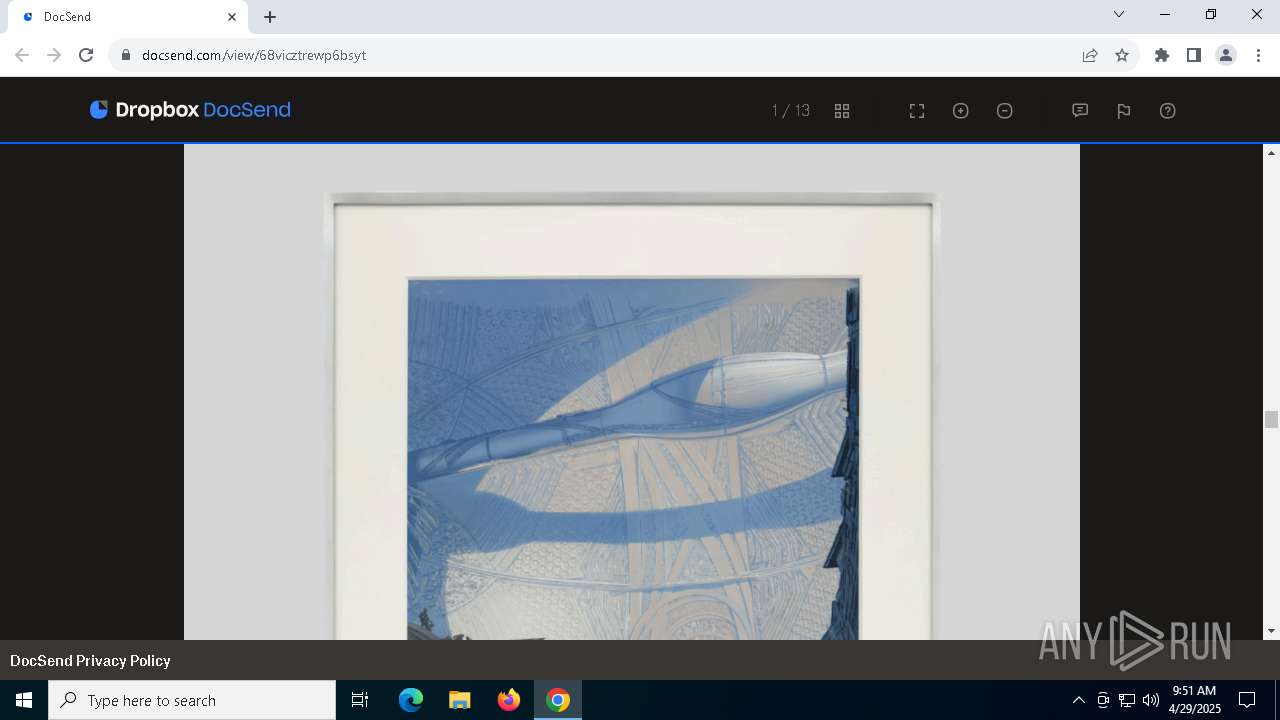The image size is (1280, 720).
Task: Select the DocSend browser tab
Action: pyautogui.click(x=128, y=17)
